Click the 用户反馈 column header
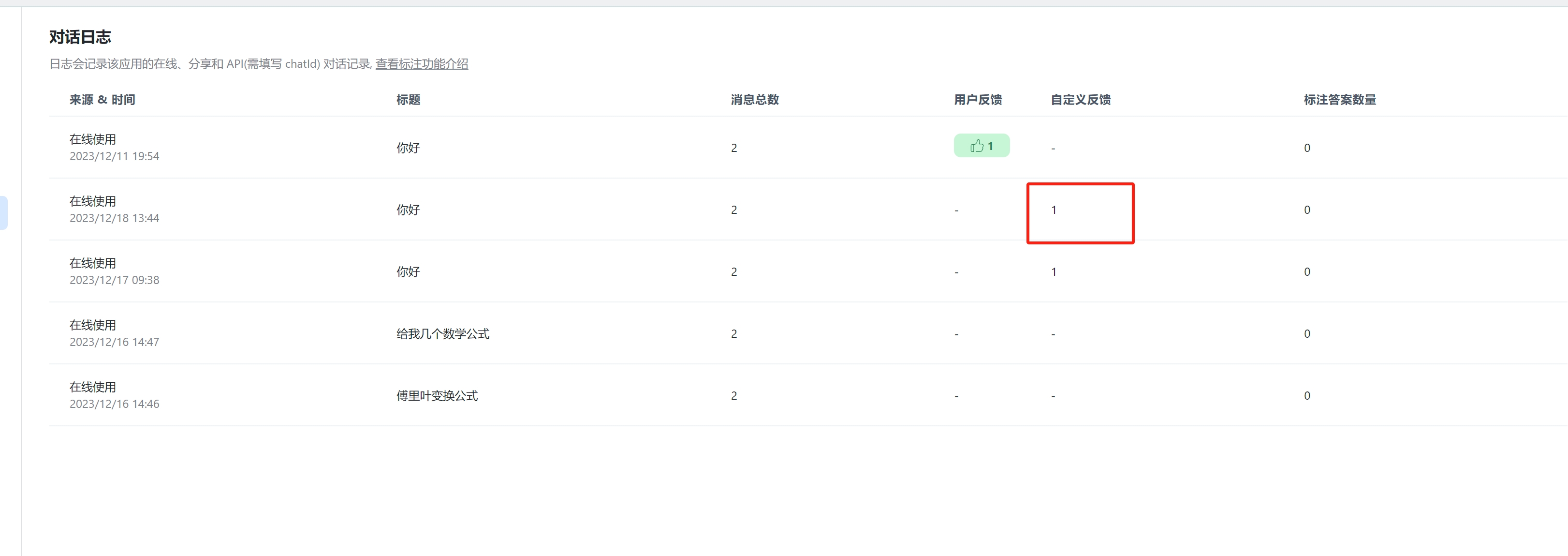Viewport: 1568px width, 556px height. (x=978, y=100)
